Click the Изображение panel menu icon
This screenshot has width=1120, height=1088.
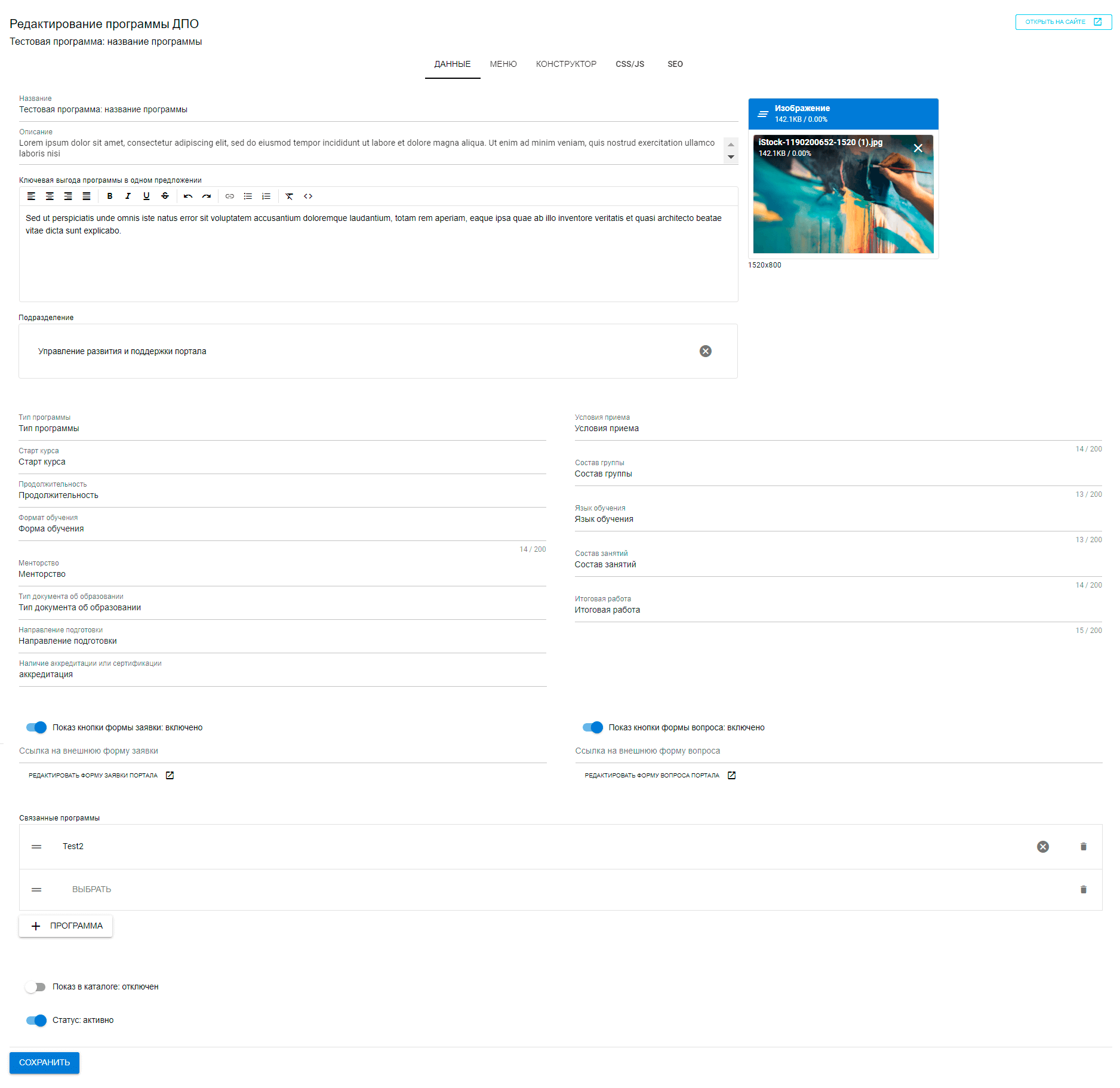pyautogui.click(x=762, y=113)
